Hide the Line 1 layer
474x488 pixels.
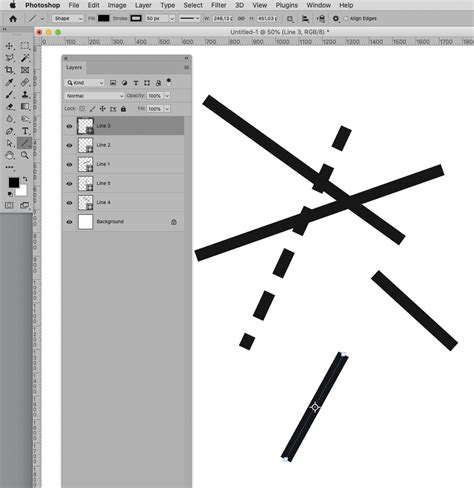click(69, 164)
